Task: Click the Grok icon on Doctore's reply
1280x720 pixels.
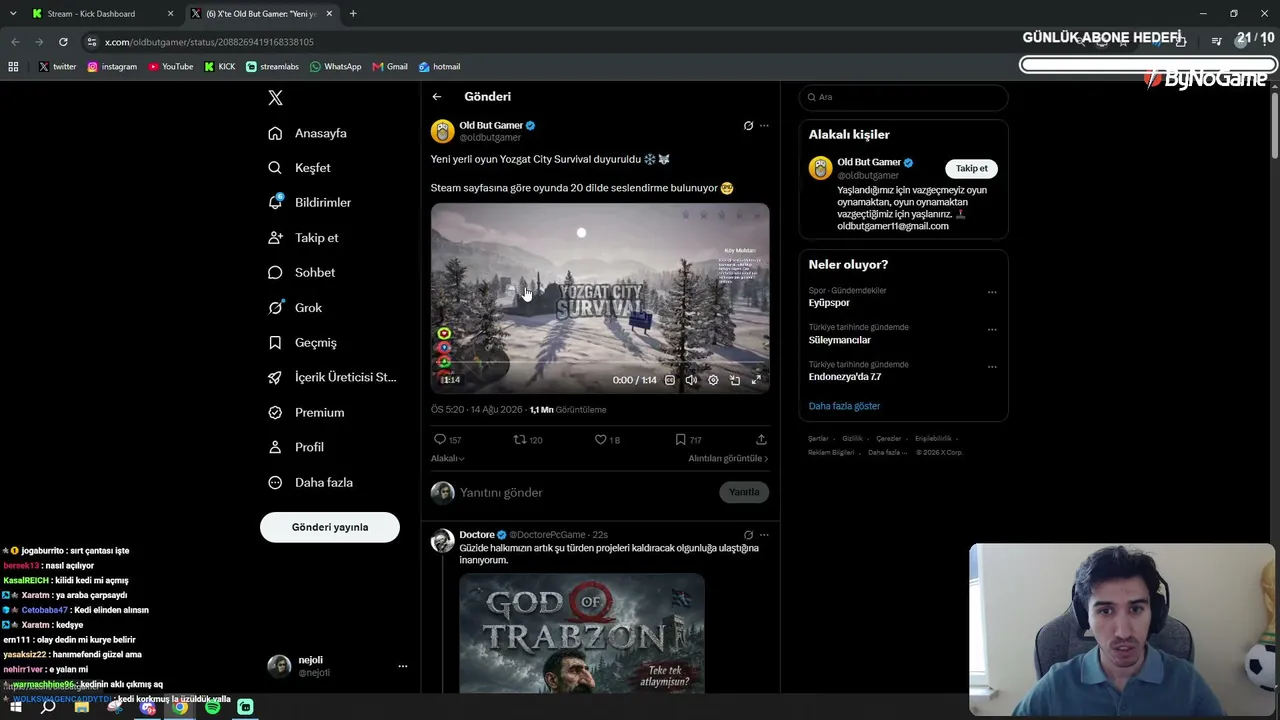Action: (x=748, y=535)
